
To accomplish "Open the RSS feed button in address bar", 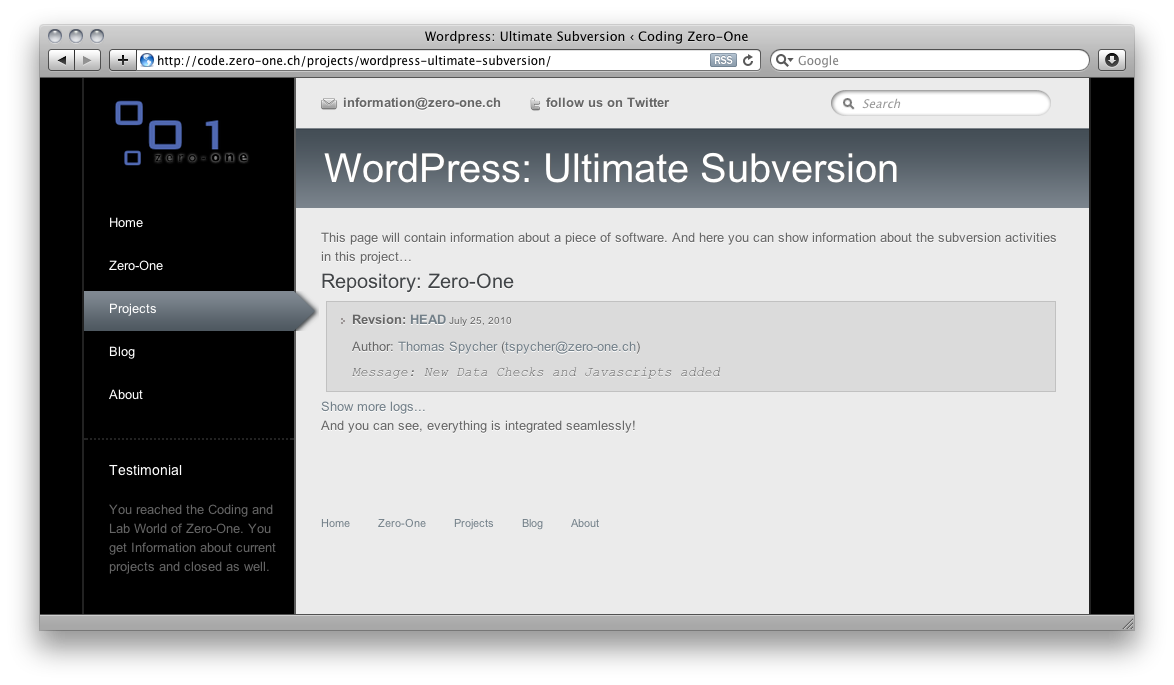I will coord(723,60).
